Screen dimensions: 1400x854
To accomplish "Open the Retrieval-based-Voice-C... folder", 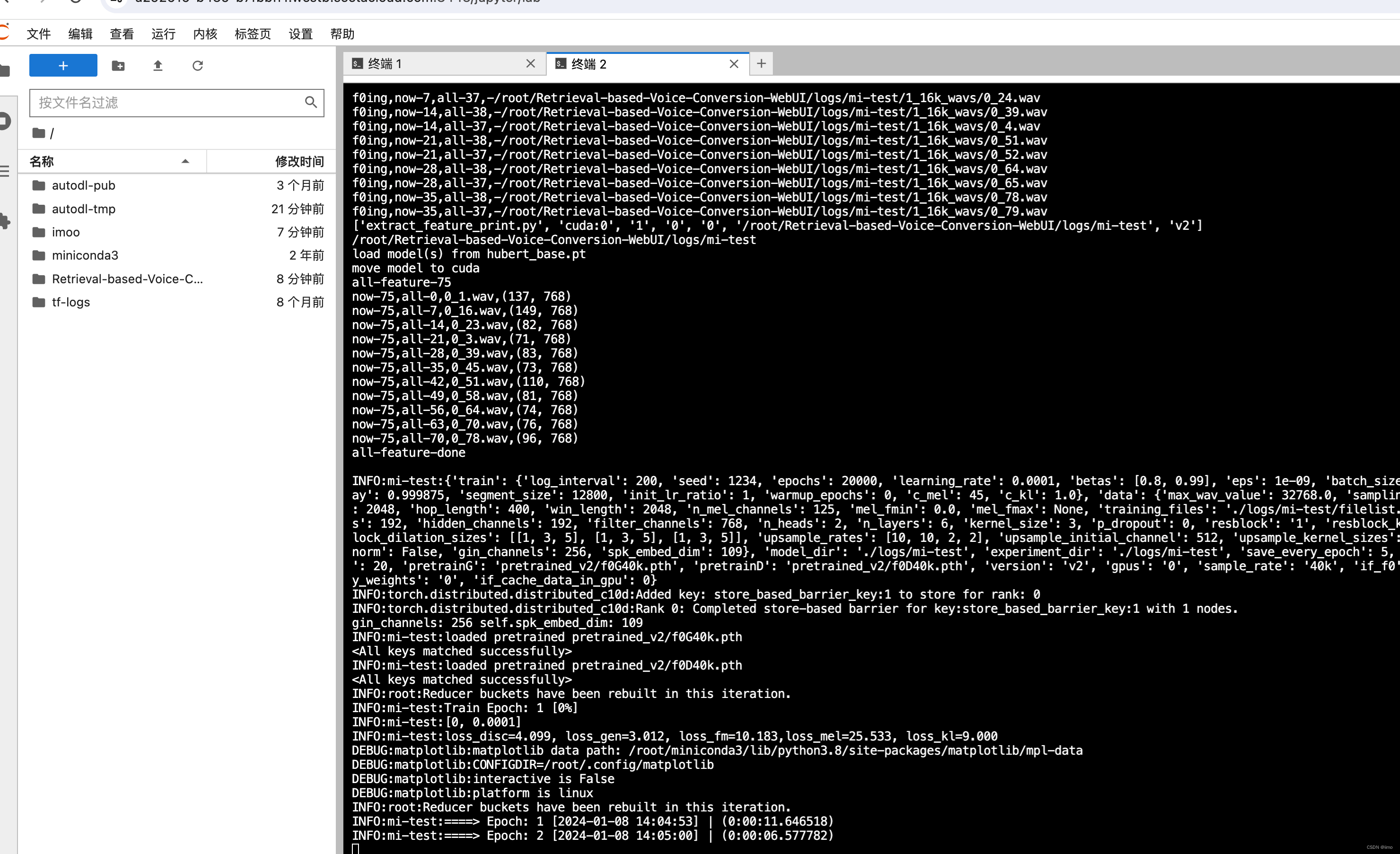I will point(127,279).
